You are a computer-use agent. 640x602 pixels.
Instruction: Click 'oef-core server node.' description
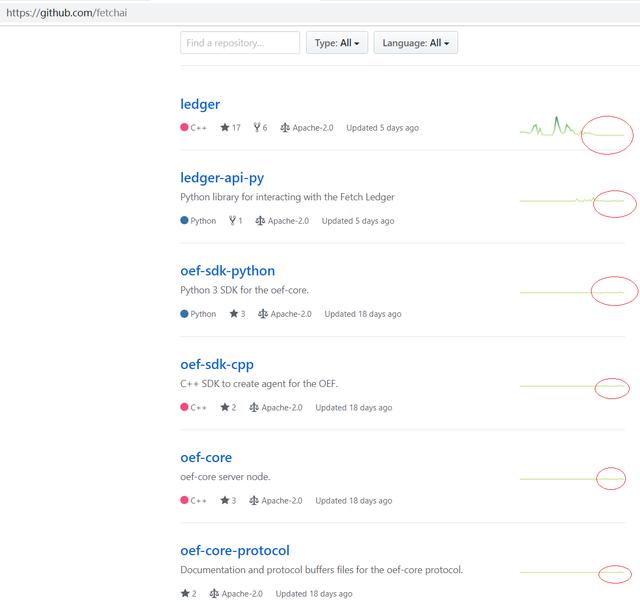point(225,477)
